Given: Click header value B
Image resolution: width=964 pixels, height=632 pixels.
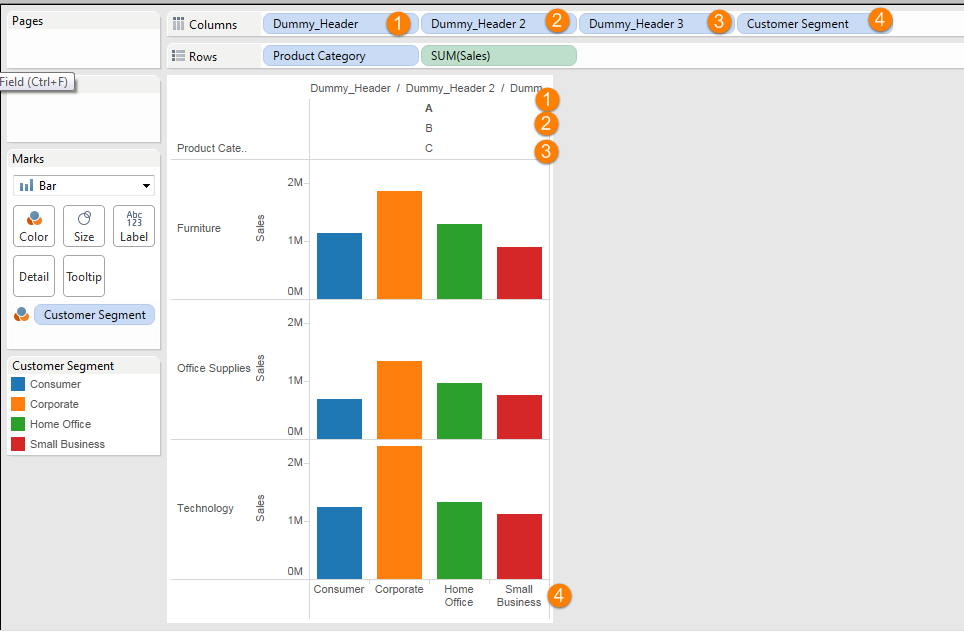Looking at the screenshot, I should (429, 128).
